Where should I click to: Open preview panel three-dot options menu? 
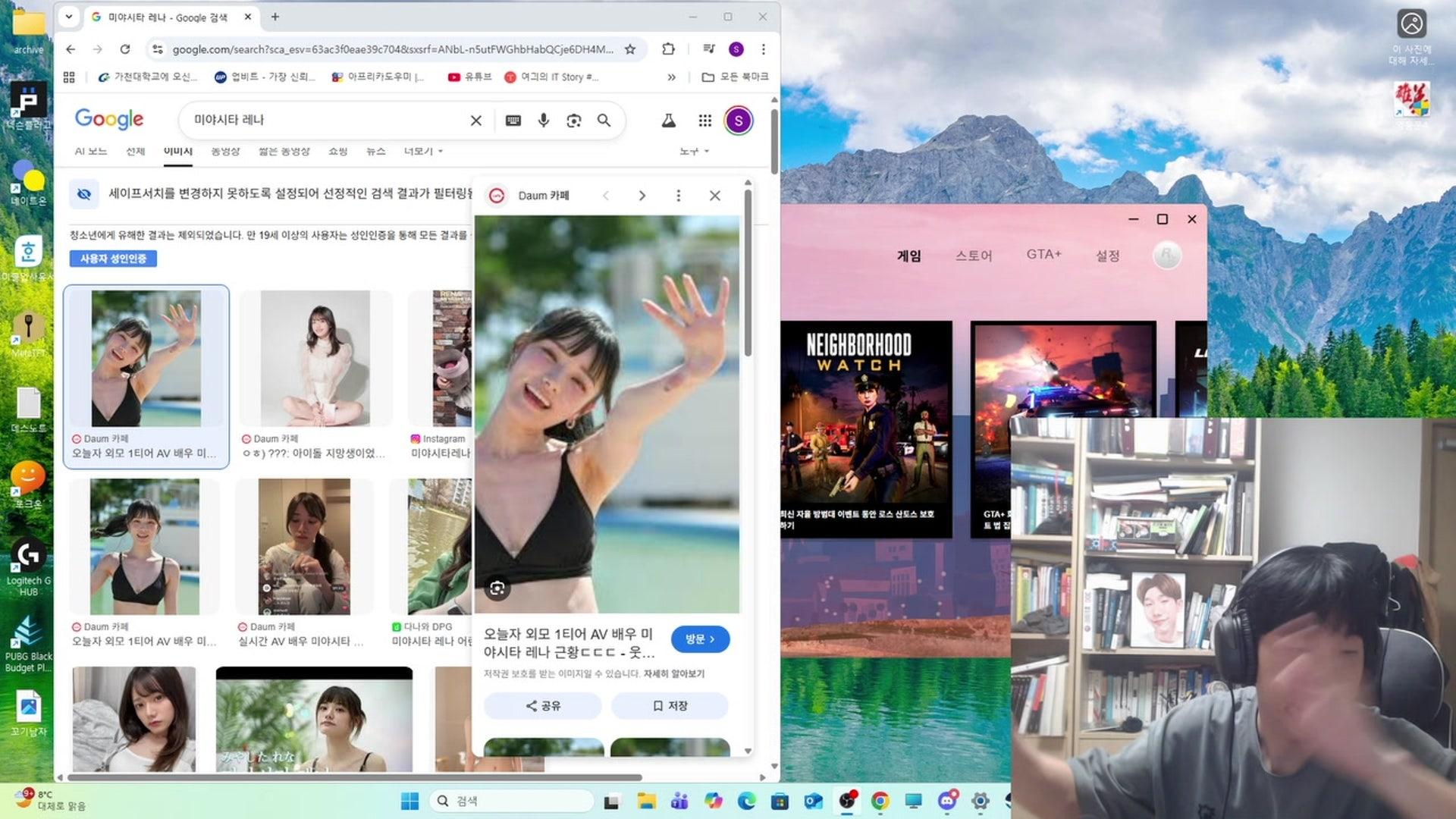[x=678, y=196]
